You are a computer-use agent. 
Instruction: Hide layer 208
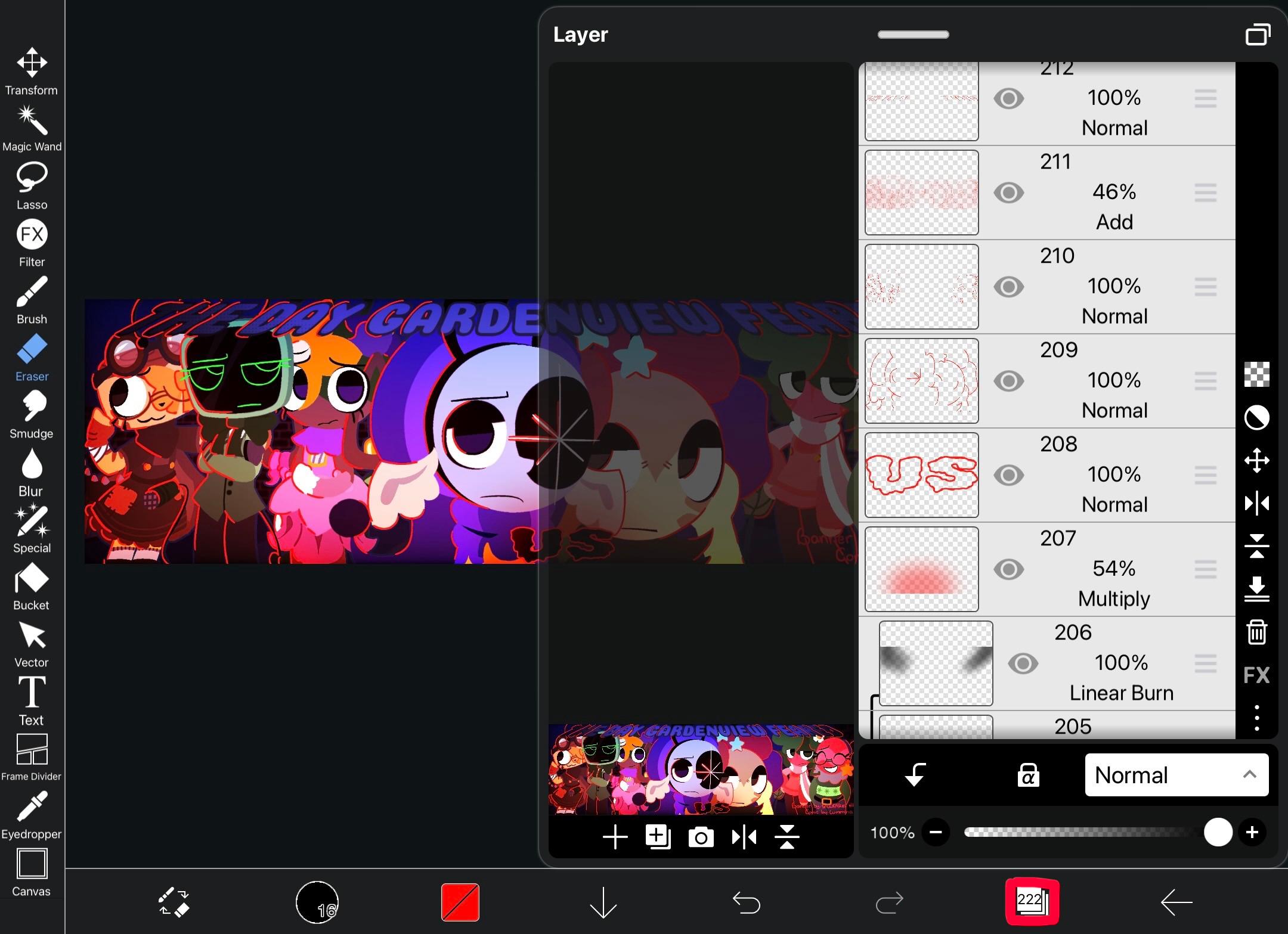[1008, 475]
